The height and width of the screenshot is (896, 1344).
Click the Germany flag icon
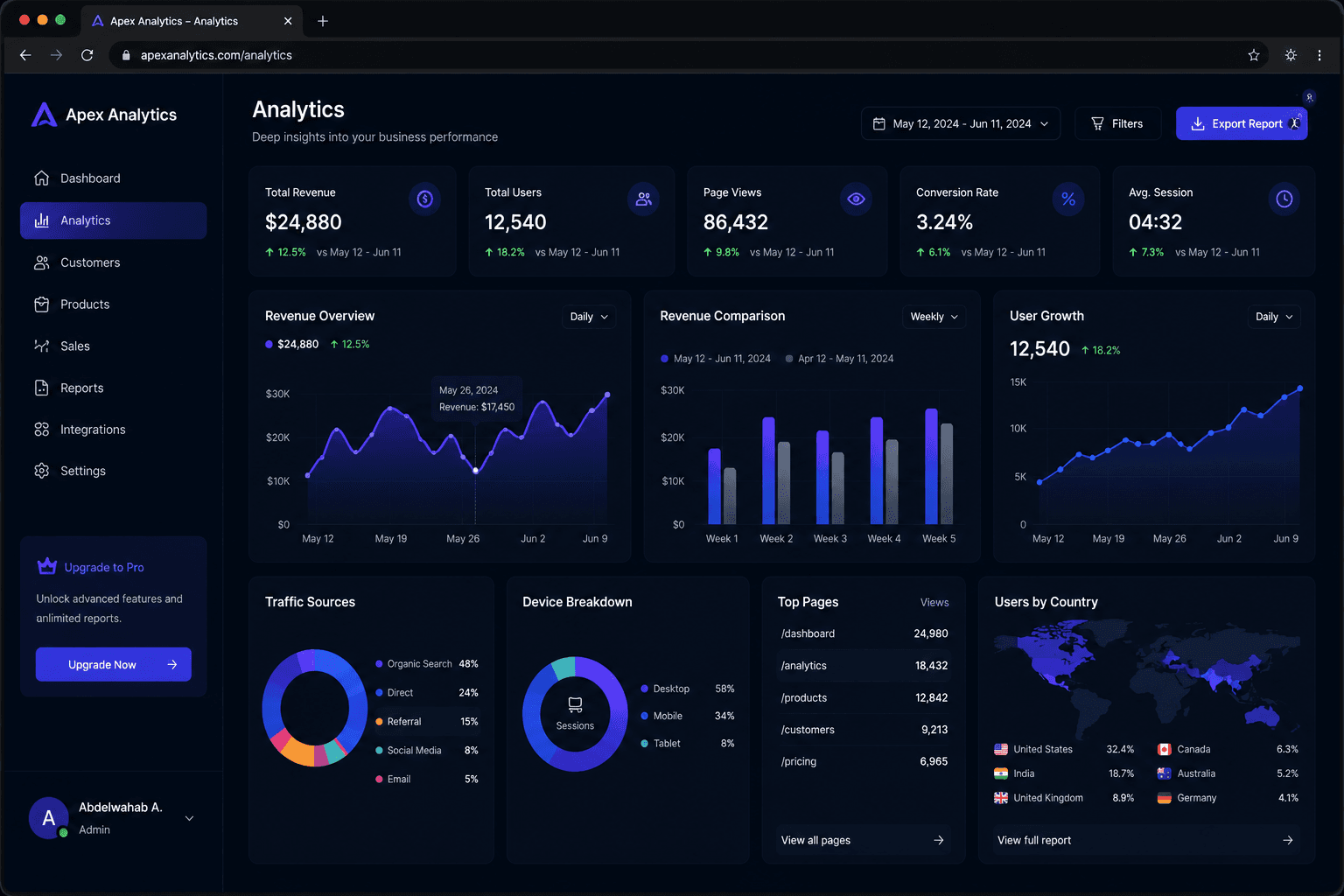[1165, 798]
